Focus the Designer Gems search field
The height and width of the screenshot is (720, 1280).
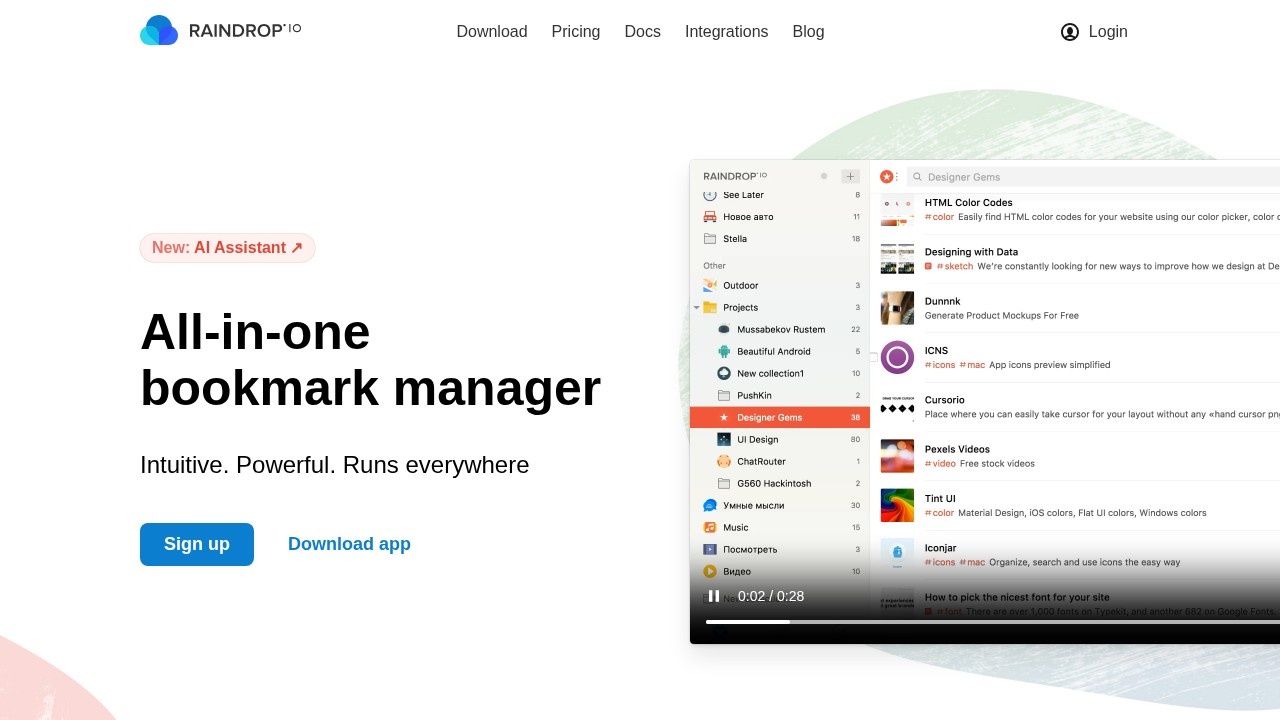(x=1093, y=177)
